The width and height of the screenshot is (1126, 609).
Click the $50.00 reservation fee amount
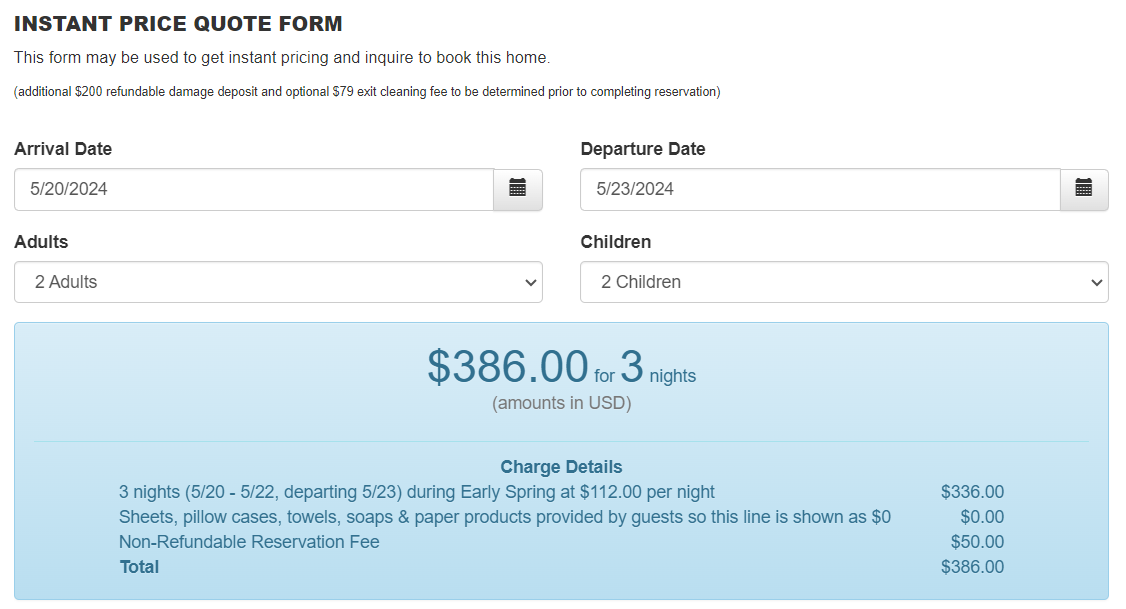point(977,542)
